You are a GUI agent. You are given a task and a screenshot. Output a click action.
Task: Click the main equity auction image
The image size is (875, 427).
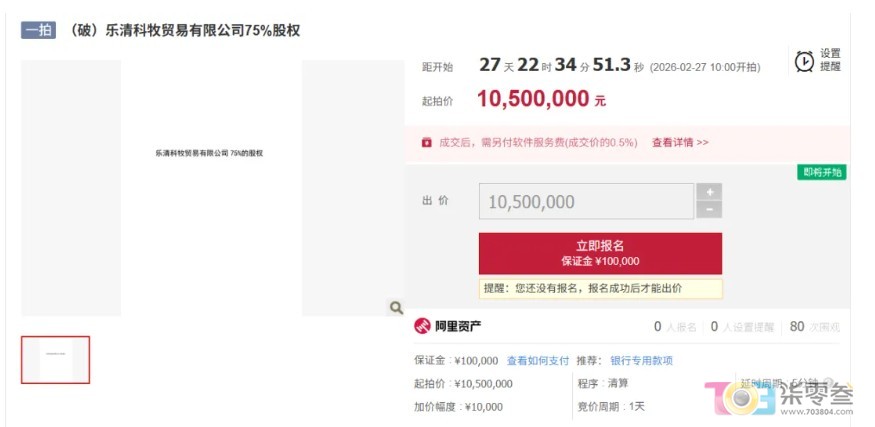tap(211, 188)
